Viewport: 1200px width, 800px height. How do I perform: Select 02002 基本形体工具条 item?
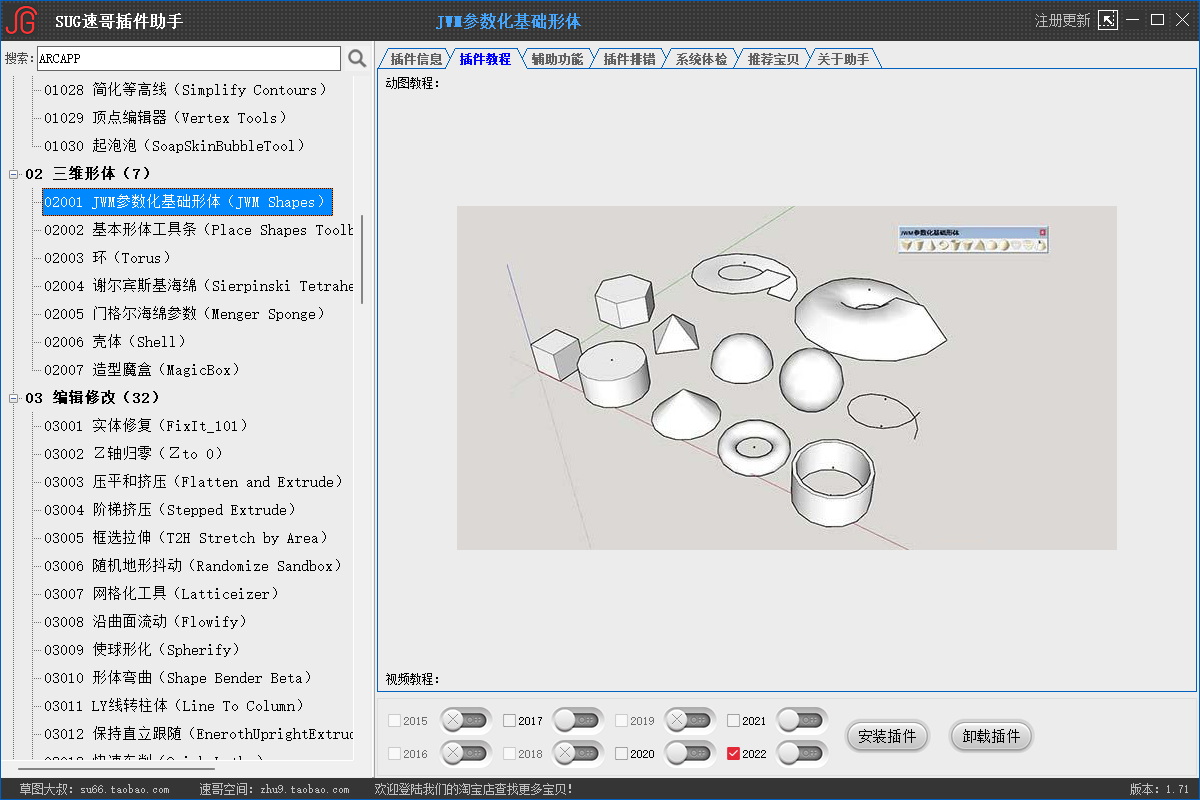(x=198, y=230)
